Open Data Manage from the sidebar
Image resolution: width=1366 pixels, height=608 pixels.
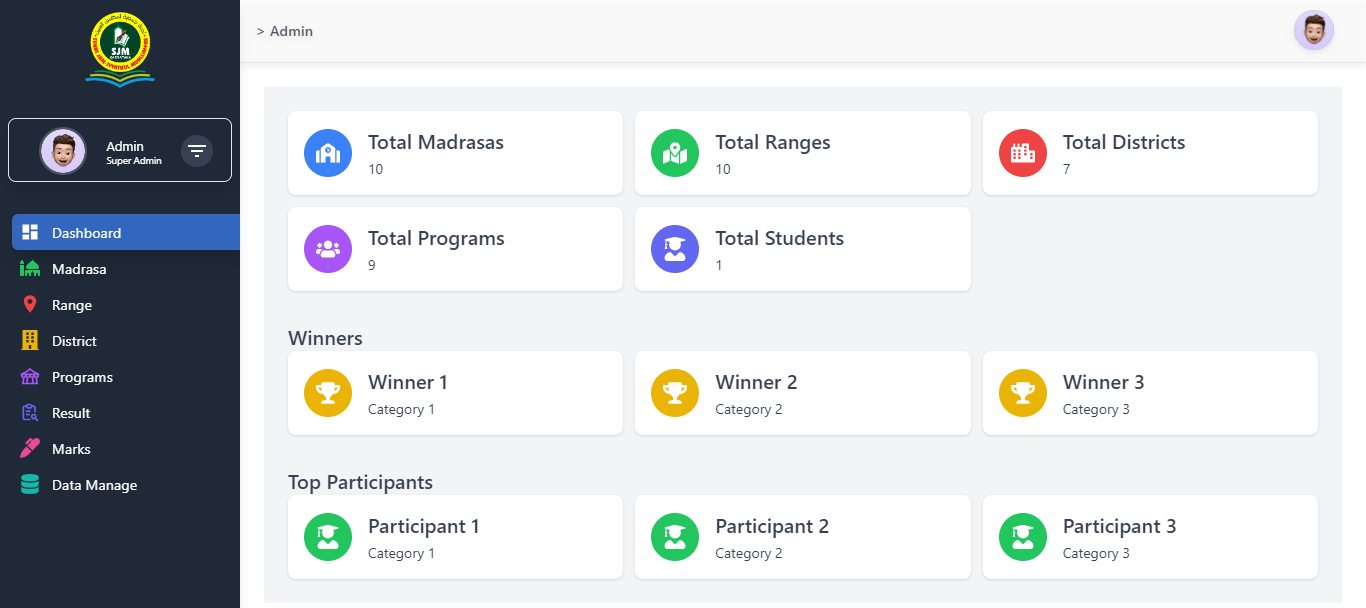tap(94, 485)
